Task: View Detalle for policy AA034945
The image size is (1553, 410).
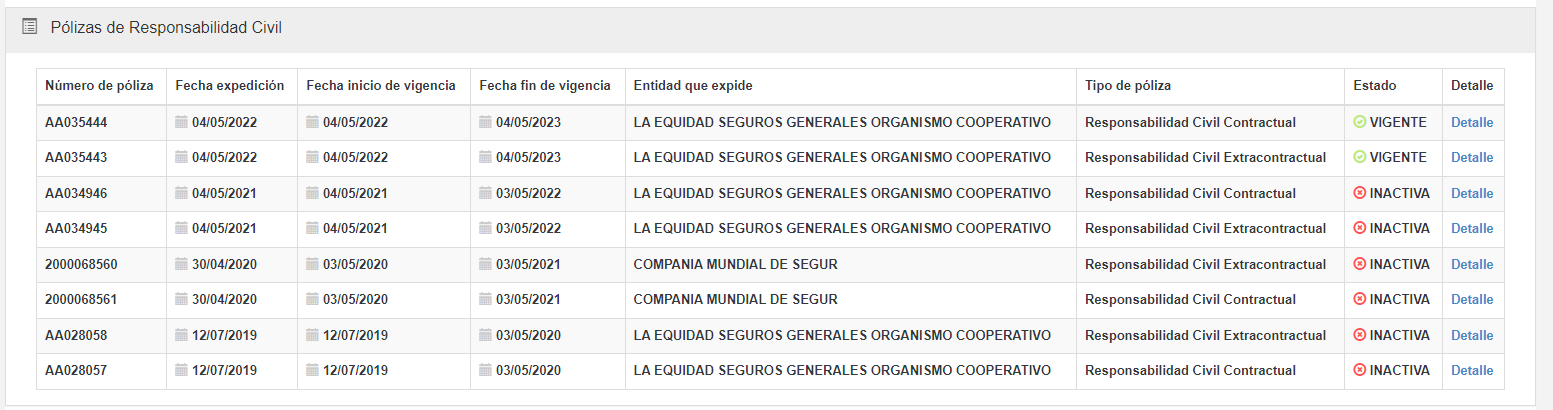Action: (1472, 228)
